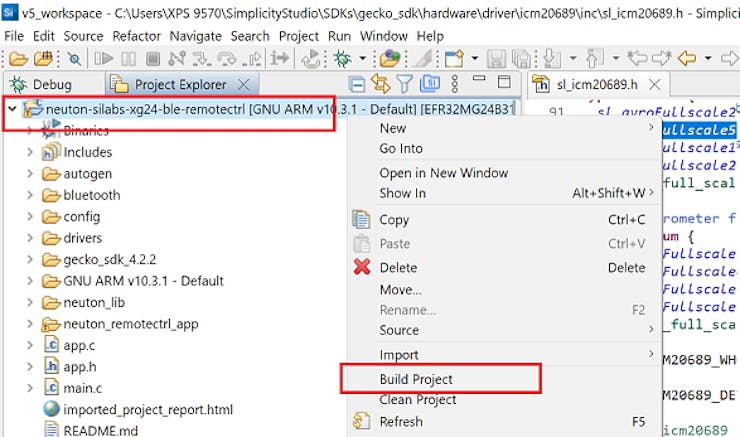Expand the config folder
Viewport: 740px width, 437px height.
click(30, 217)
